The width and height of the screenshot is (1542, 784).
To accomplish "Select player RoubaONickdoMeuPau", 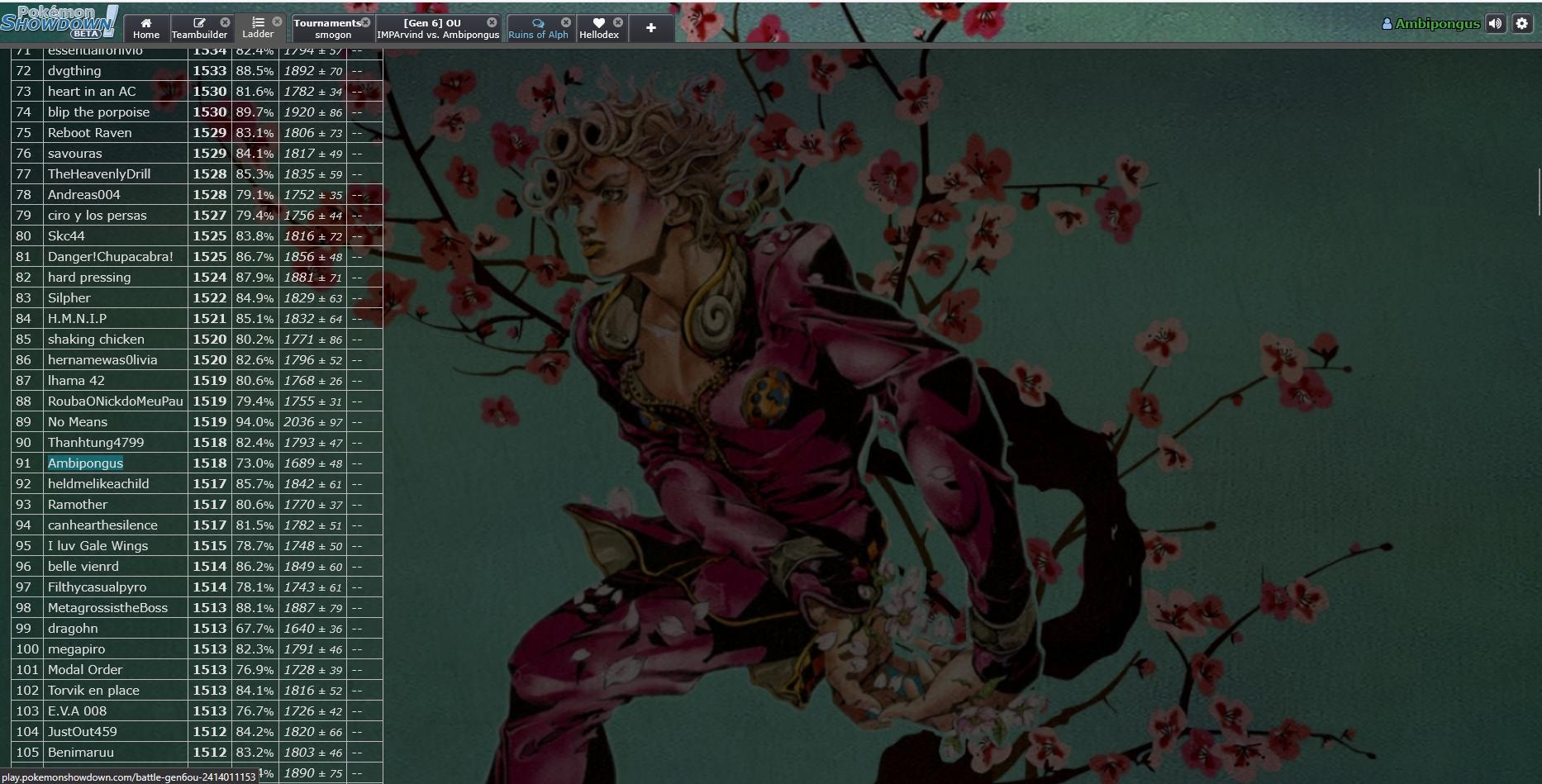I will (x=115, y=402).
